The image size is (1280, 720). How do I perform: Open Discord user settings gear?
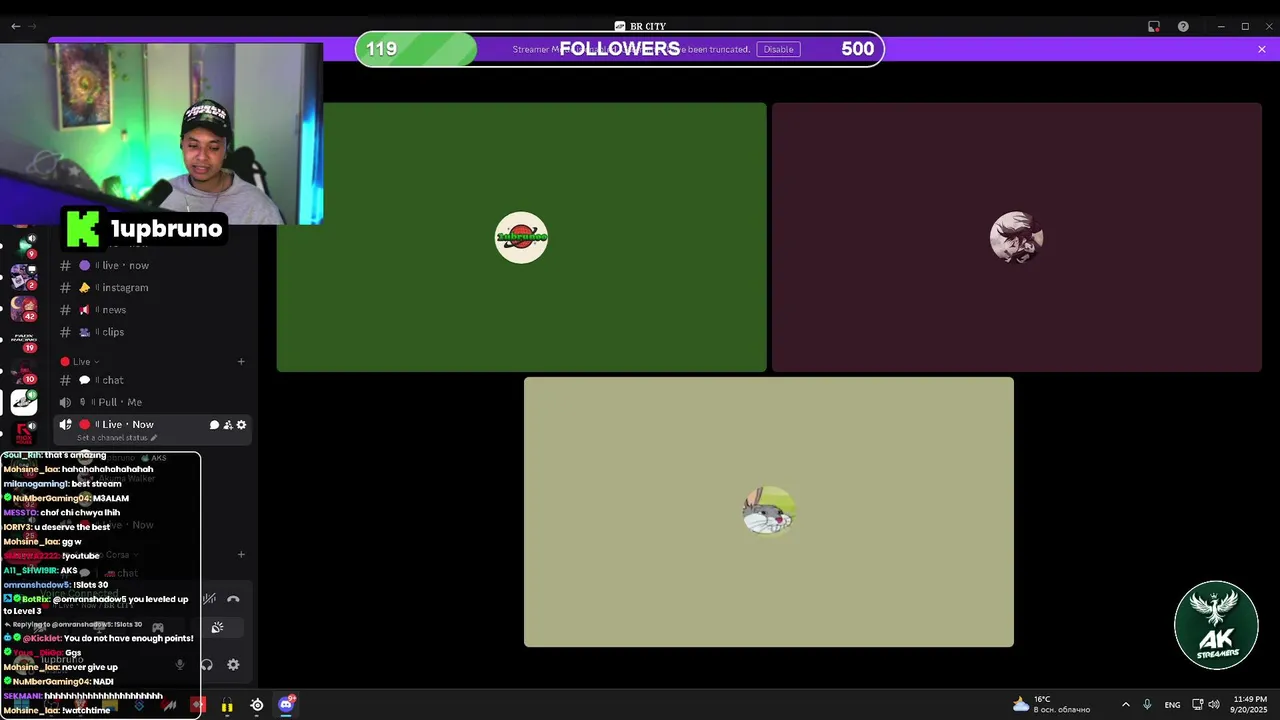click(x=233, y=664)
